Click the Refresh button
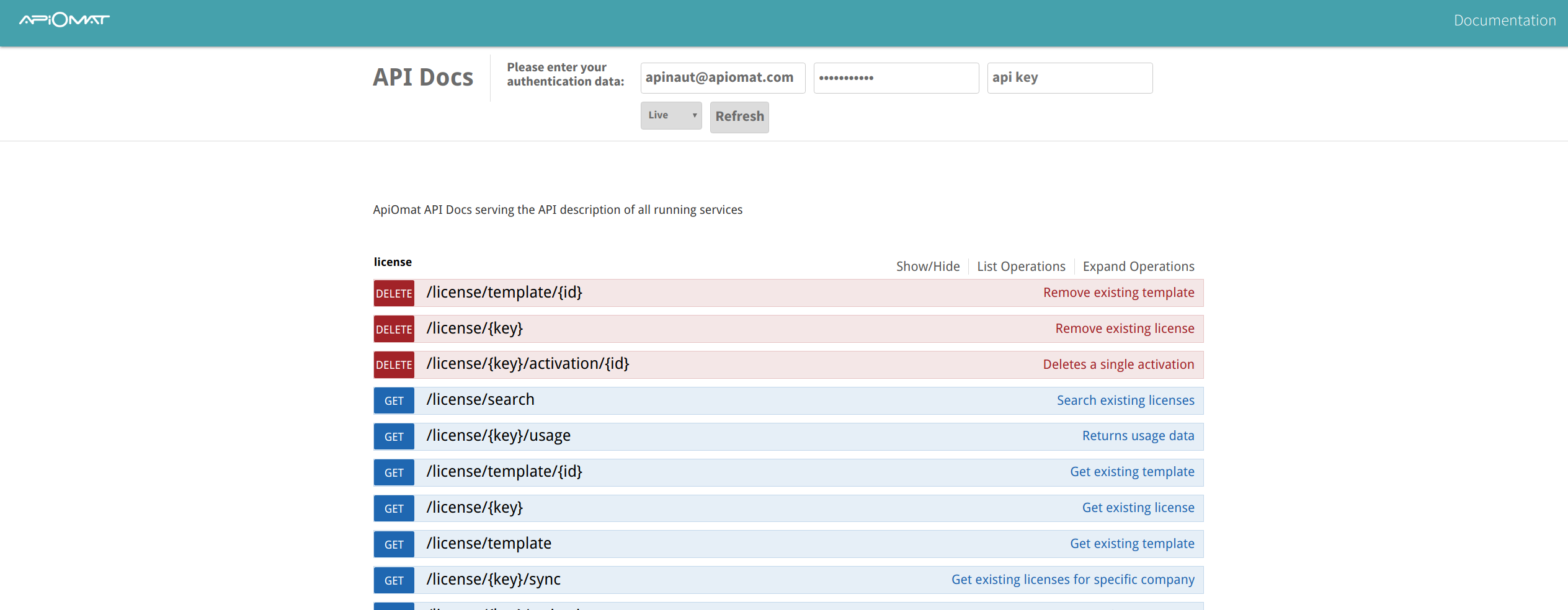The width and height of the screenshot is (1568, 610). point(739,117)
